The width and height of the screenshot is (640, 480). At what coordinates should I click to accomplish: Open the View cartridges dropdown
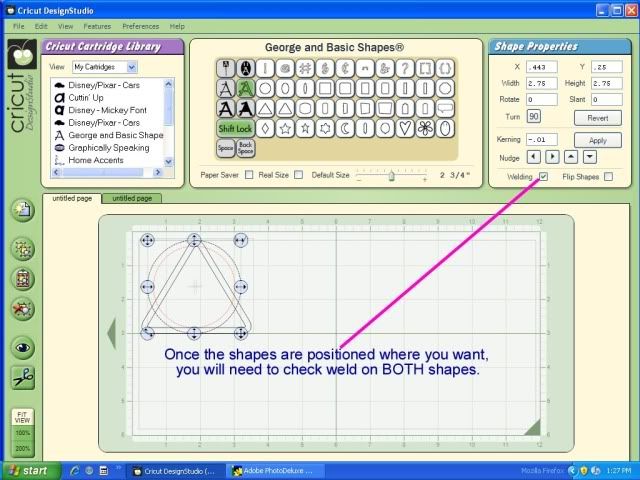pyautogui.click(x=132, y=67)
